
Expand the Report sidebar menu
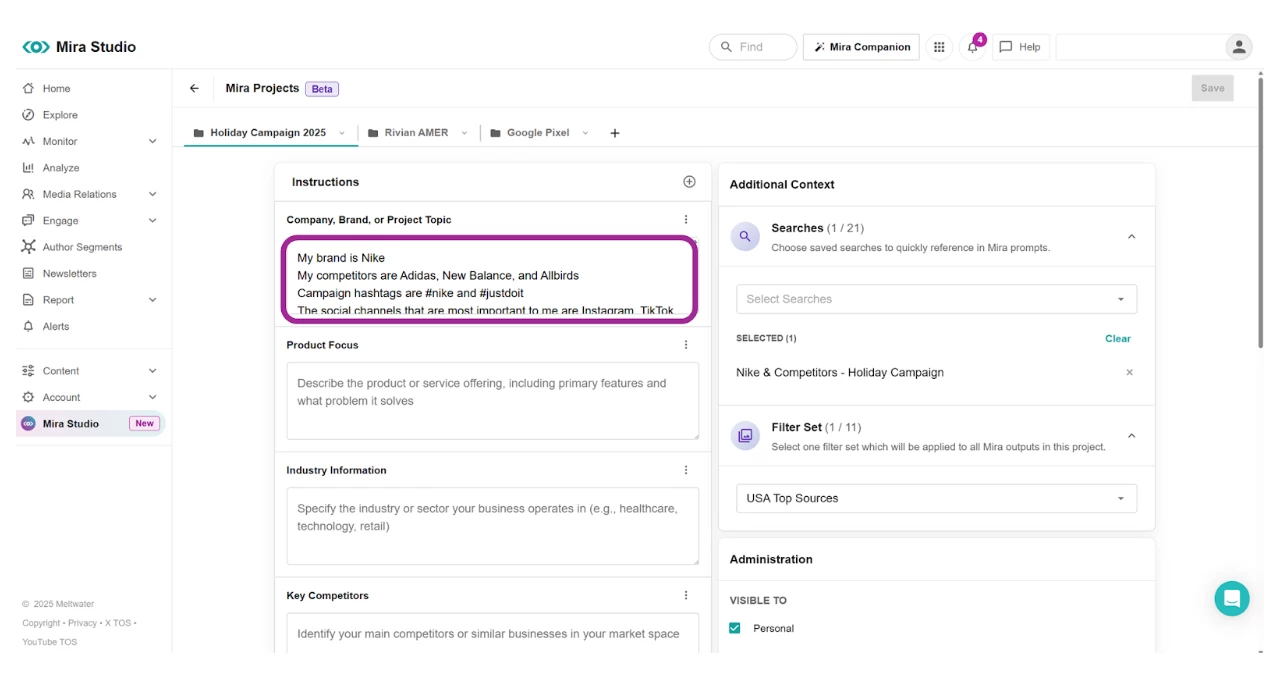coord(152,300)
